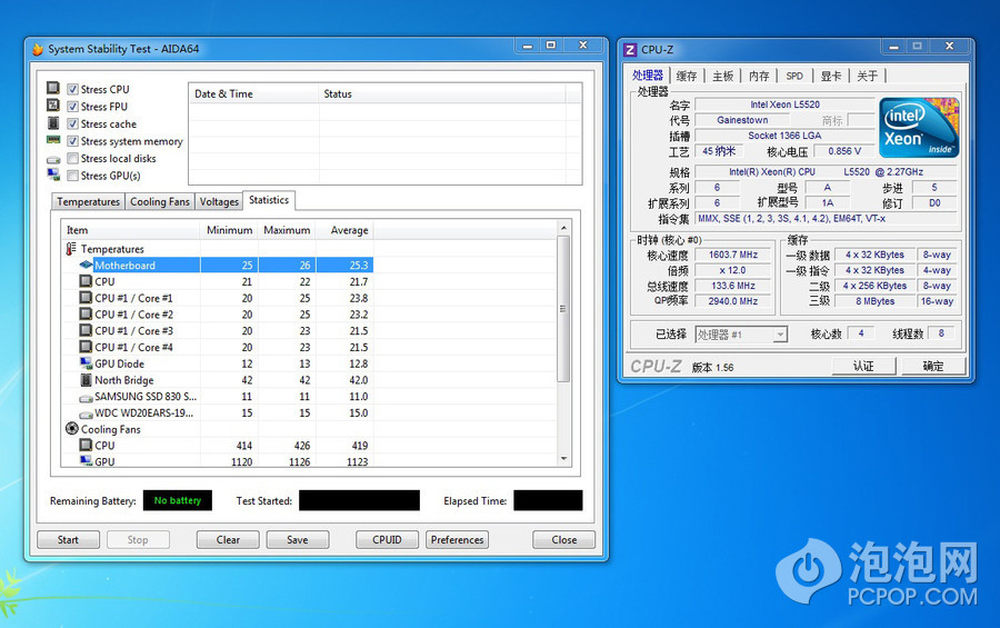Viewport: 1000px width, 628px height.
Task: Select the 处理器 tab in CPU-Z
Action: (x=647, y=75)
